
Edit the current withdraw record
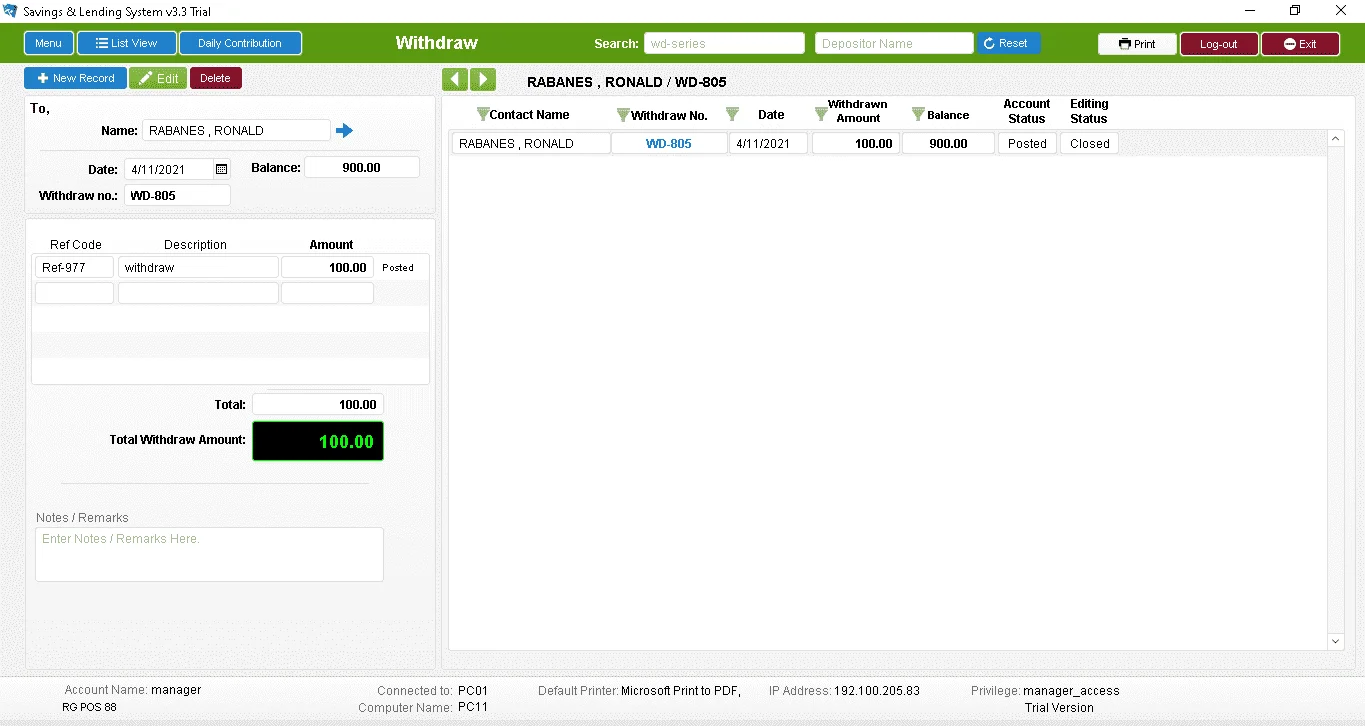click(158, 78)
